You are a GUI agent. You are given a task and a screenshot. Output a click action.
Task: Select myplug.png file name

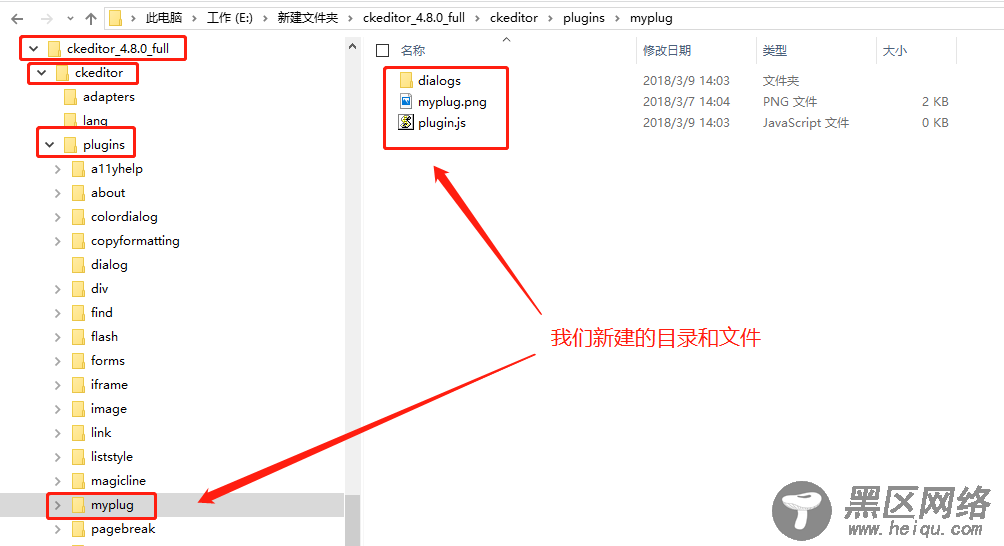452,102
